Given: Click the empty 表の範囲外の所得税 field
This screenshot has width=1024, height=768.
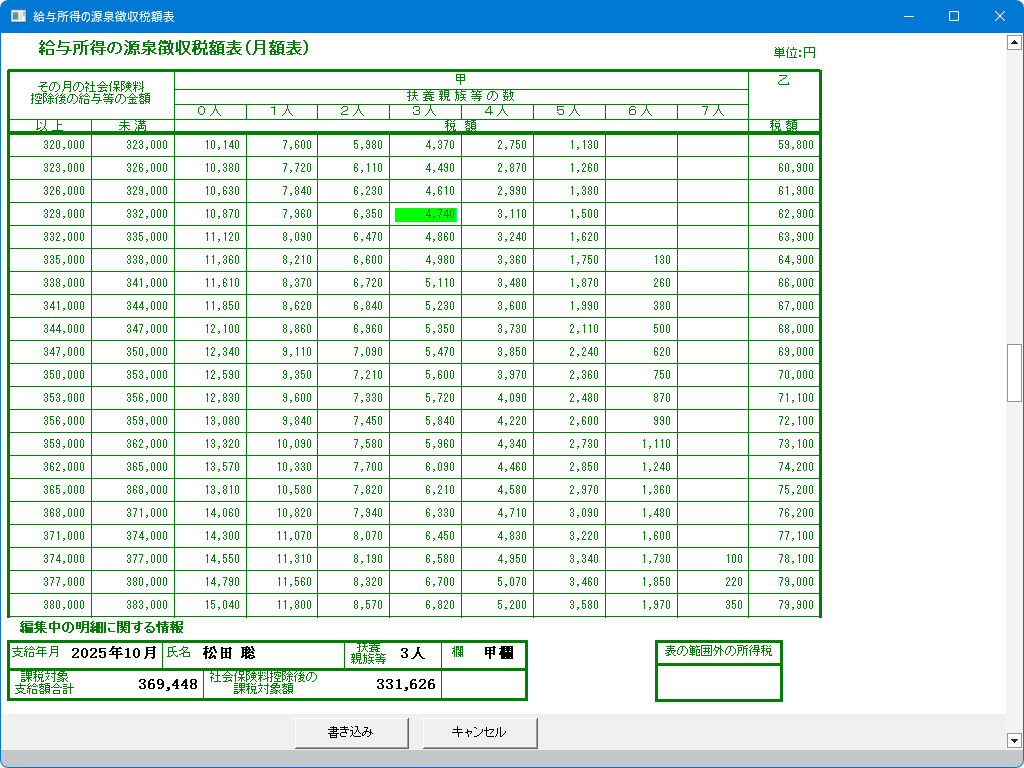Looking at the screenshot, I should coord(718,682).
